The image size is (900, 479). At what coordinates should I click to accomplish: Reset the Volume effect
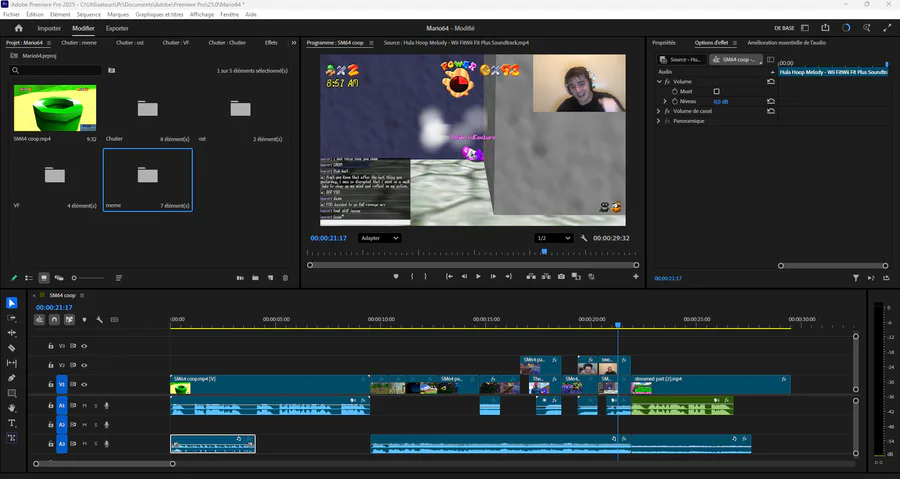click(x=771, y=81)
